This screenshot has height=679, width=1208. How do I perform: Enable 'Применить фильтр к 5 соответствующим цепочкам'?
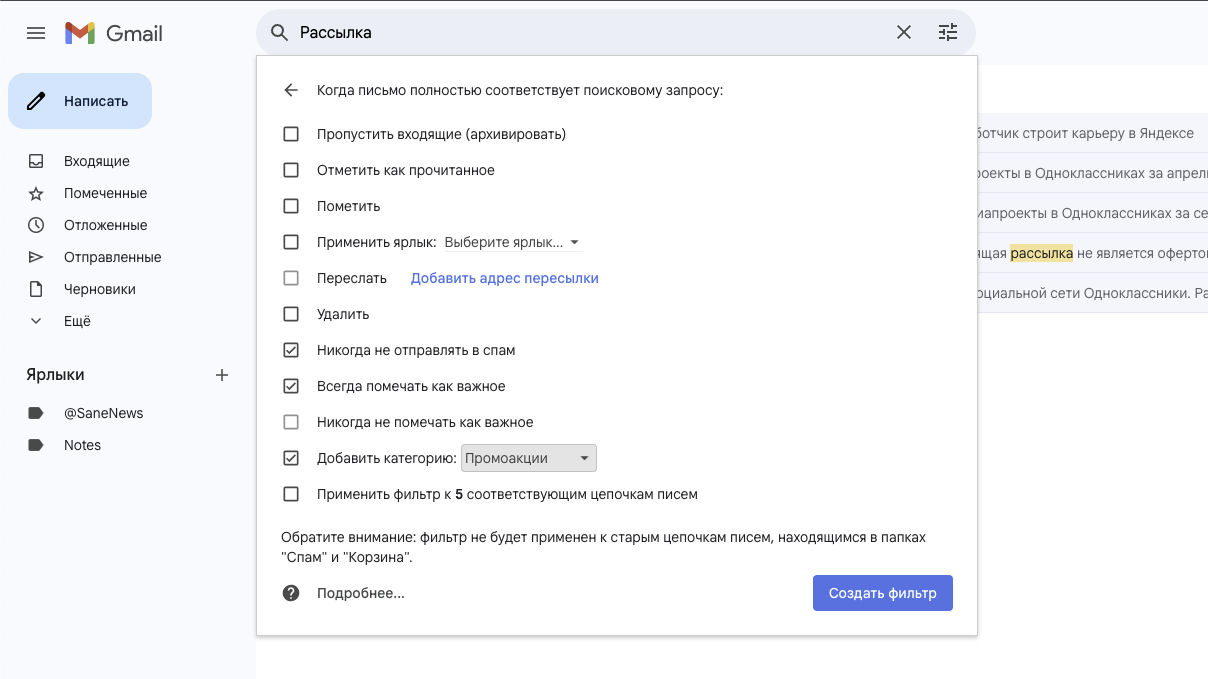[291, 494]
